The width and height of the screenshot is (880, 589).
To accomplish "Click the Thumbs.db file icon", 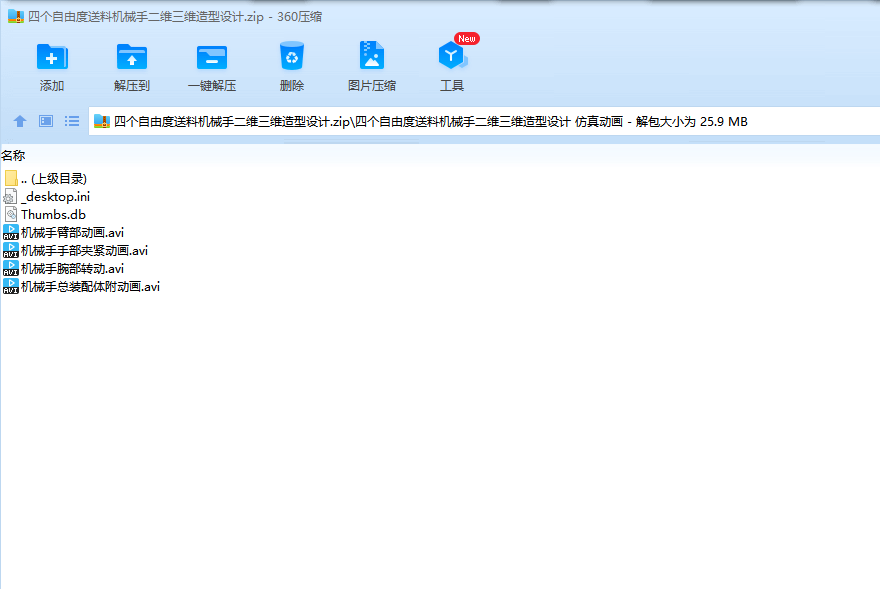I will (x=11, y=214).
